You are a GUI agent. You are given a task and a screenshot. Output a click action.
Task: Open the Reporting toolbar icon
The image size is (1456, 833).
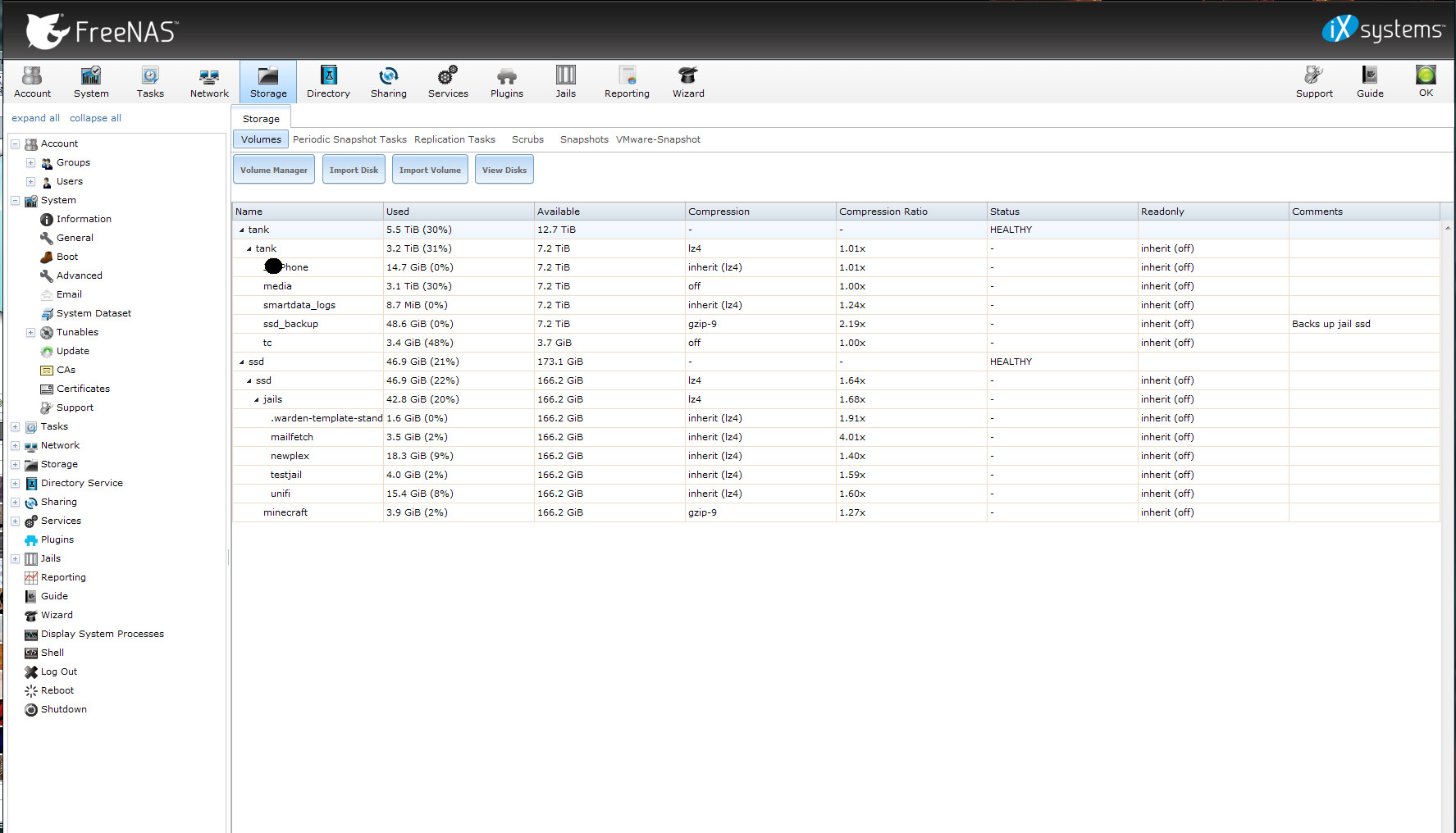click(627, 81)
